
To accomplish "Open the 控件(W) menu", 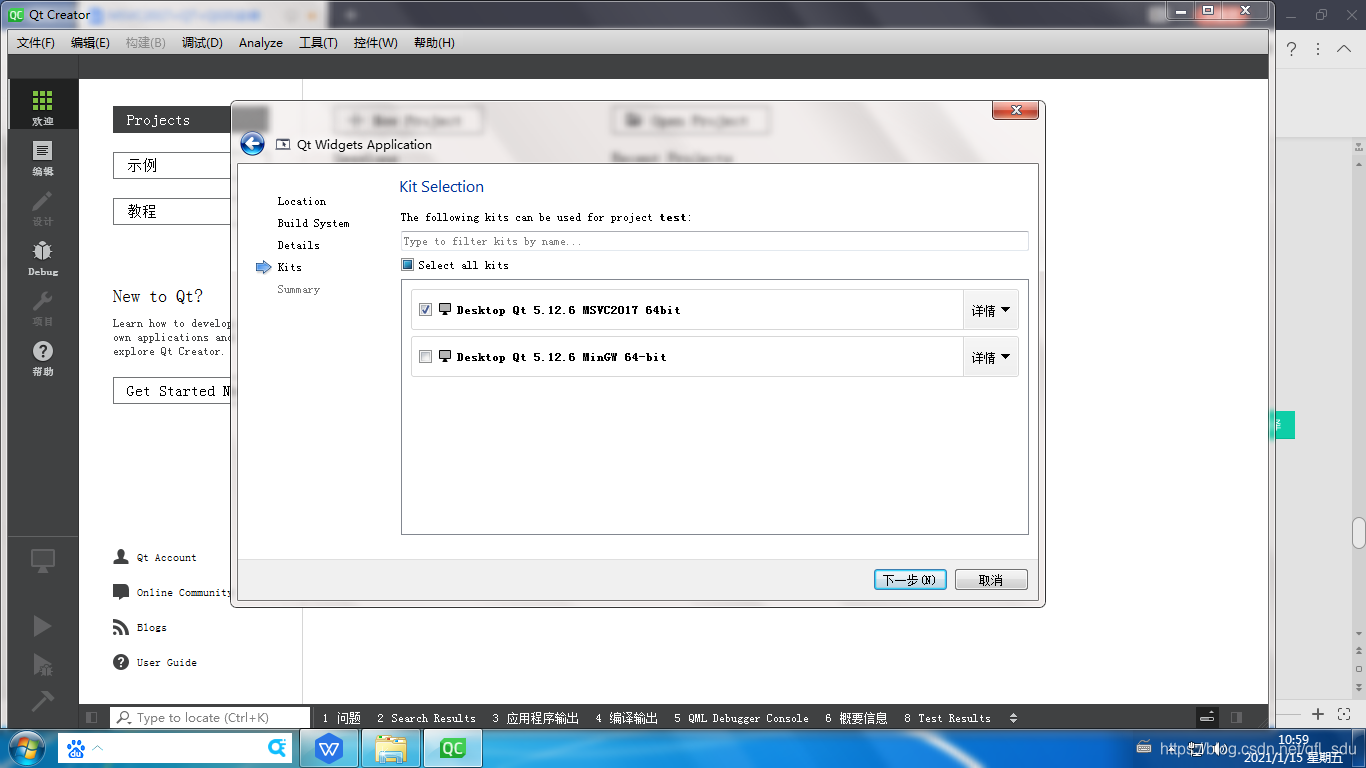I will click(375, 43).
